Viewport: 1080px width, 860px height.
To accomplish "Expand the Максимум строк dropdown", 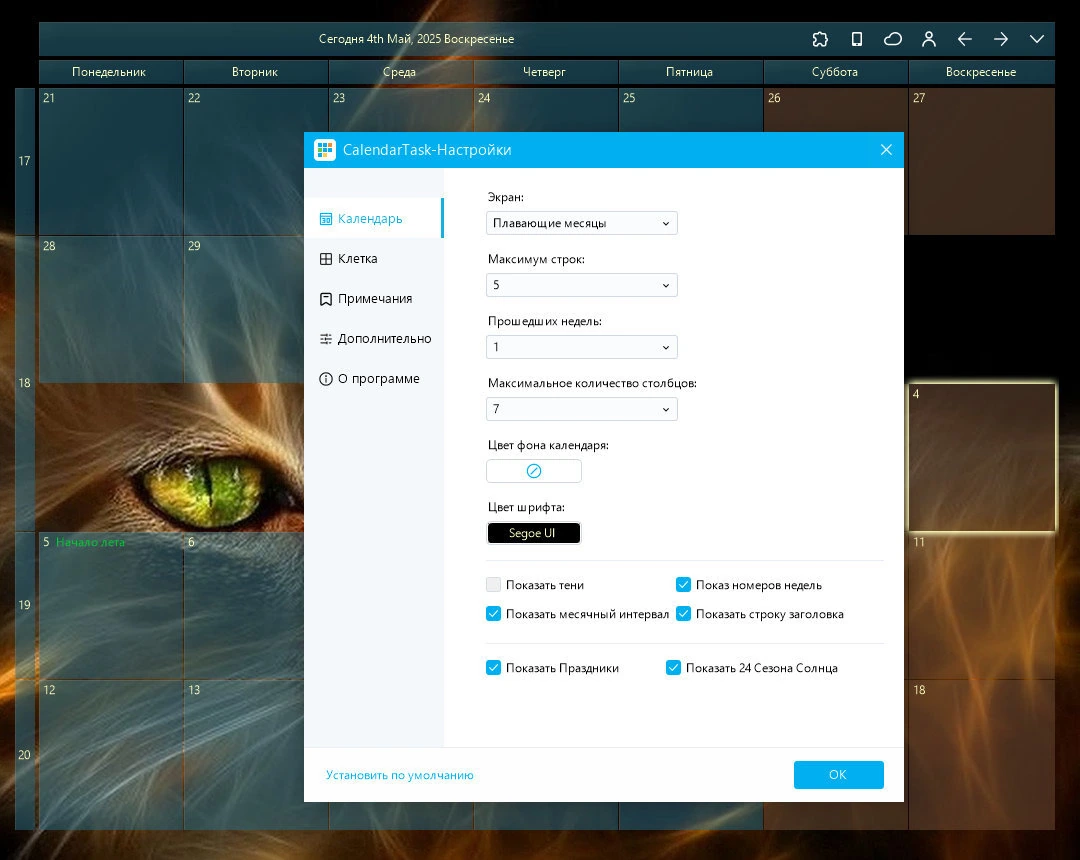I will tap(581, 285).
